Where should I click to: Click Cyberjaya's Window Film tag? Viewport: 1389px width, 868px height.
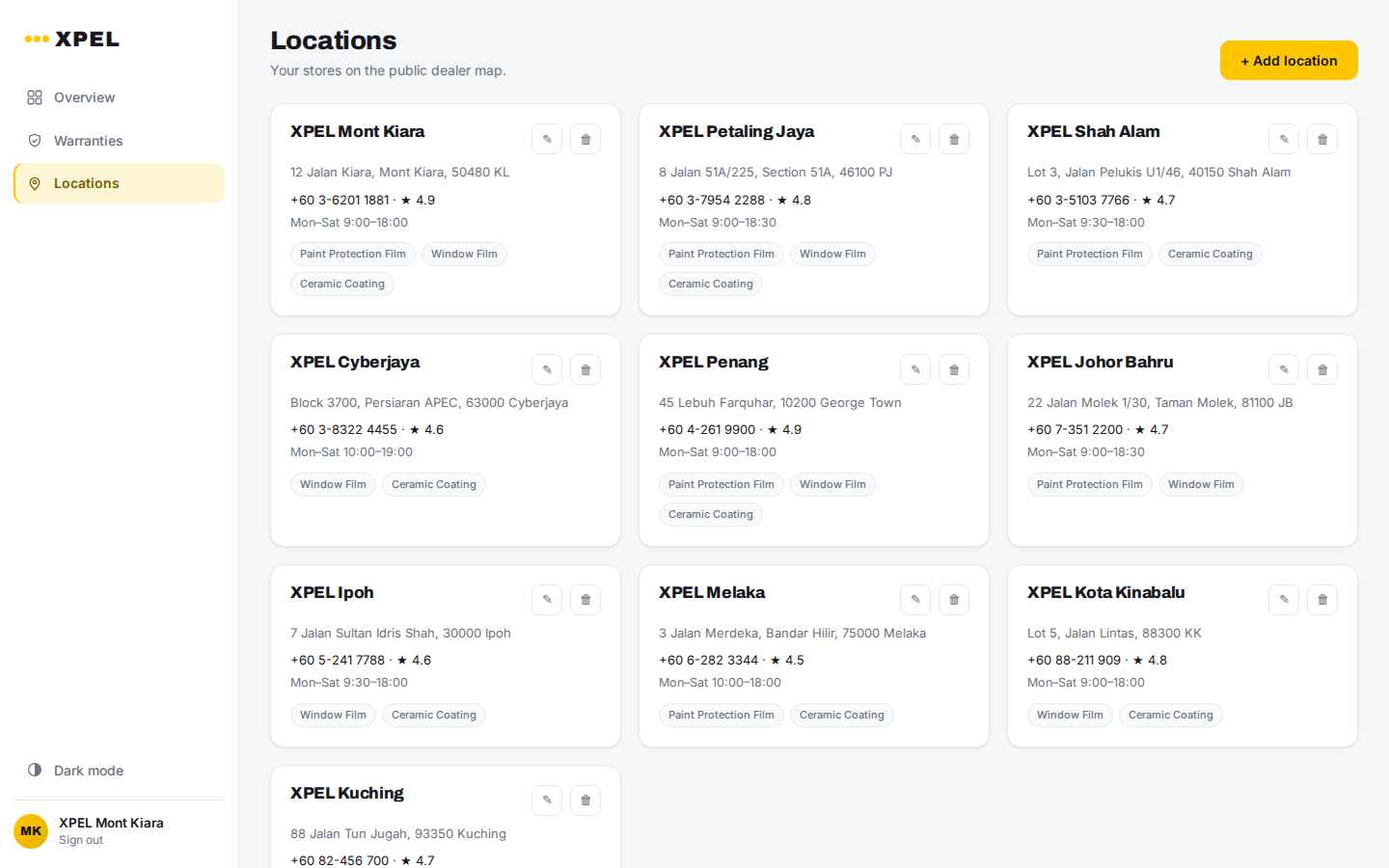pyautogui.click(x=333, y=485)
